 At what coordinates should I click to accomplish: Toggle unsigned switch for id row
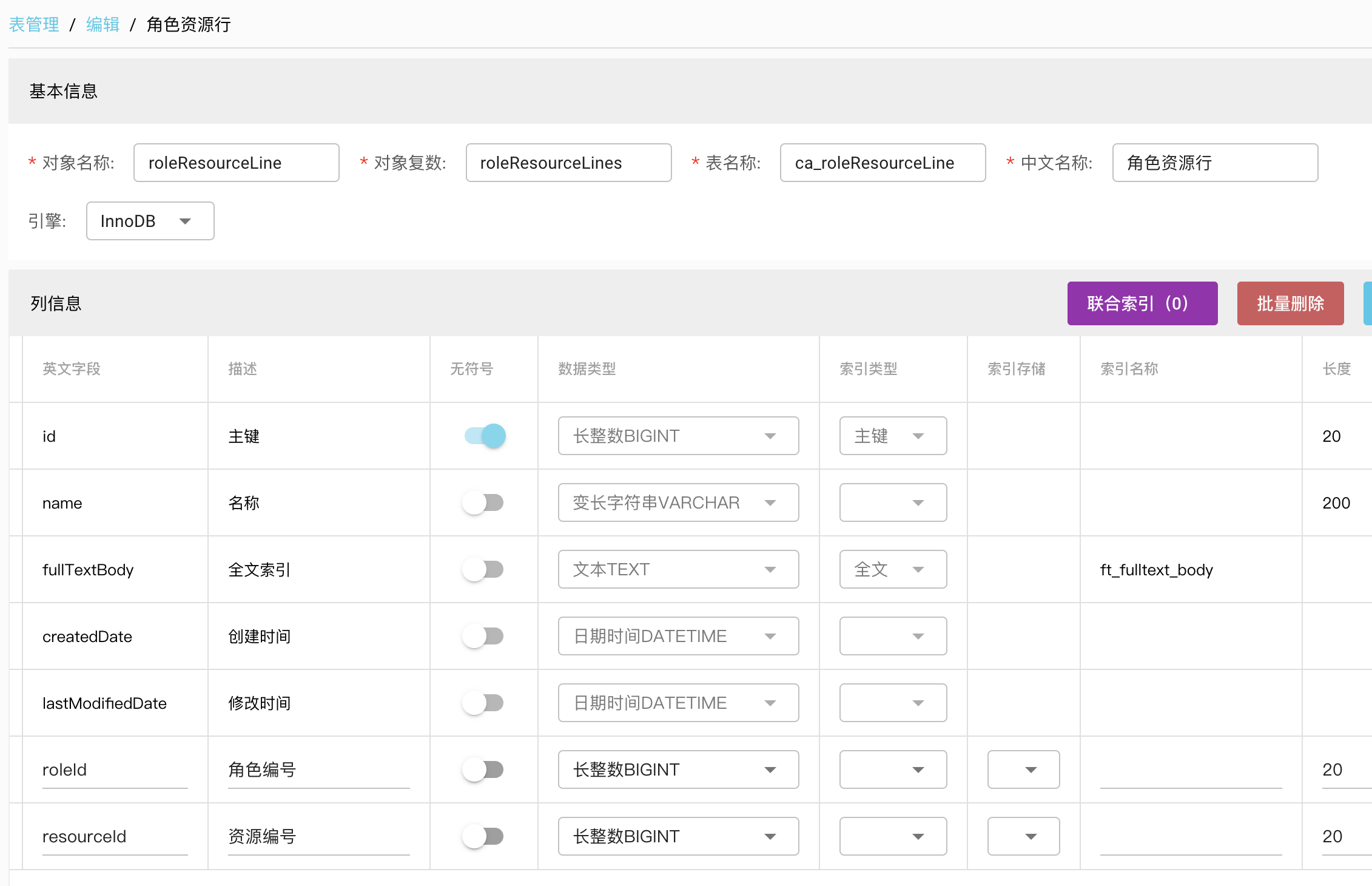click(x=485, y=436)
